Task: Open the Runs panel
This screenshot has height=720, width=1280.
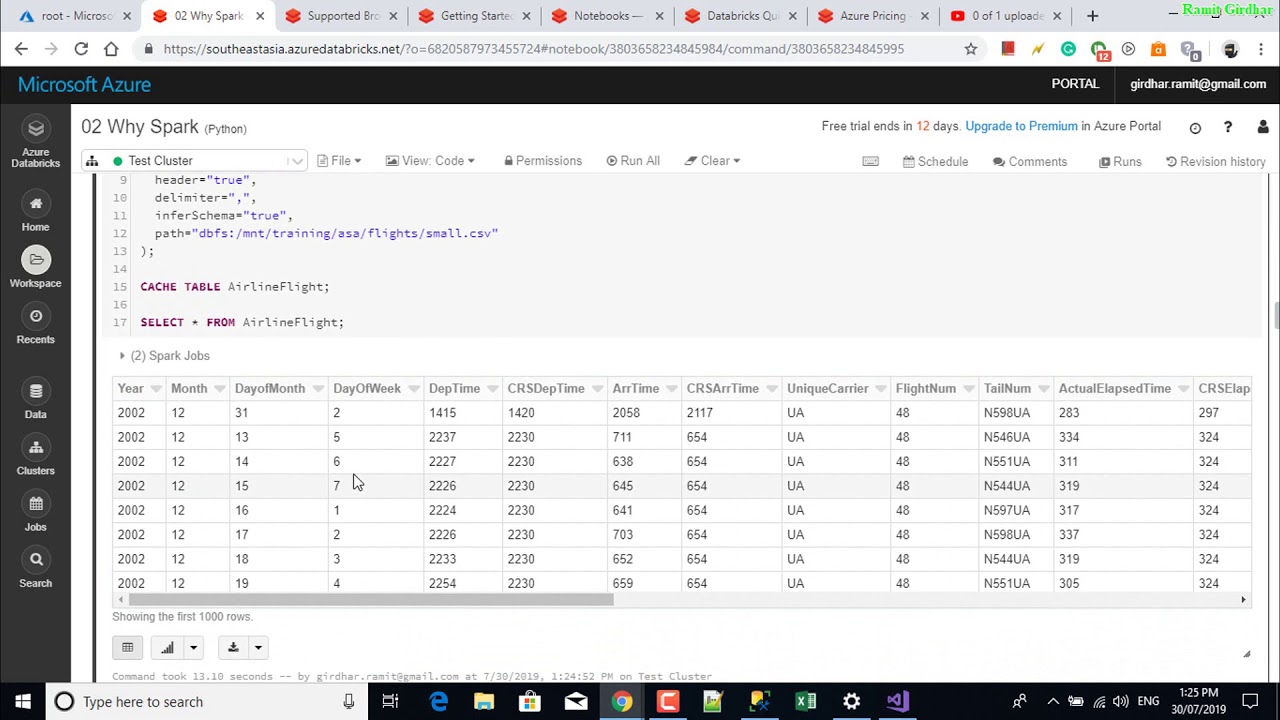Action: (1120, 161)
